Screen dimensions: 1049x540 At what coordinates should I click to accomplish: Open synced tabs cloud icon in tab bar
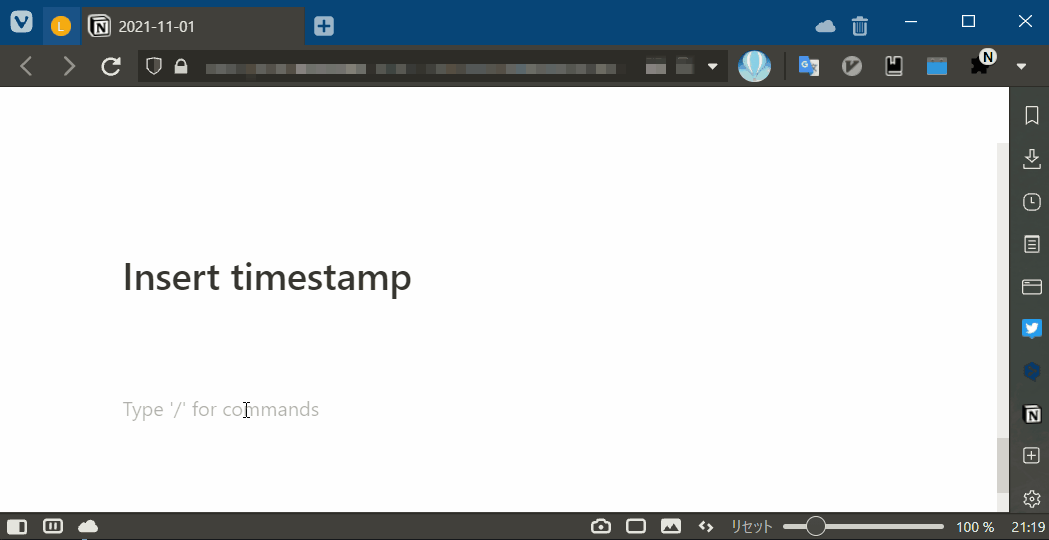point(826,26)
